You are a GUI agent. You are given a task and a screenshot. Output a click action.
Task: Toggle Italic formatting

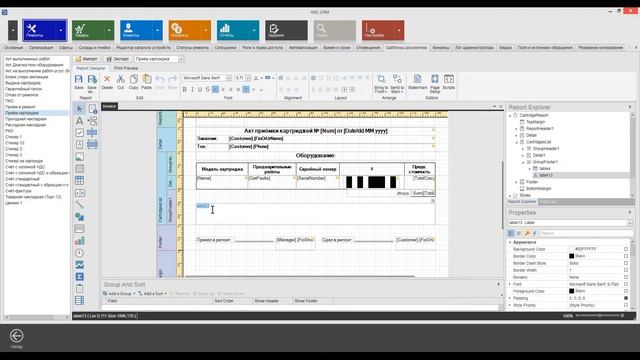192,89
